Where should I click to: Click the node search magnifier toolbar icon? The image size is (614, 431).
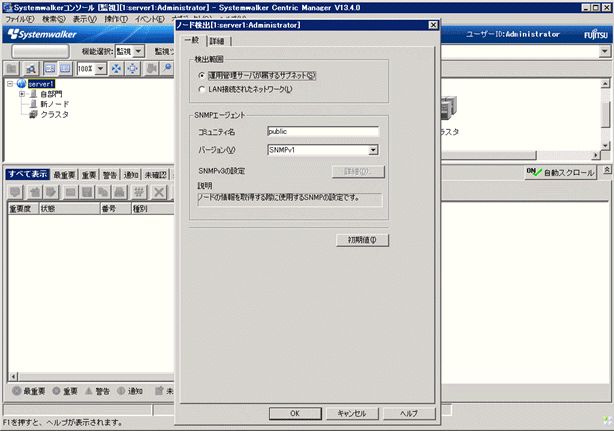pyautogui.click(x=31, y=69)
